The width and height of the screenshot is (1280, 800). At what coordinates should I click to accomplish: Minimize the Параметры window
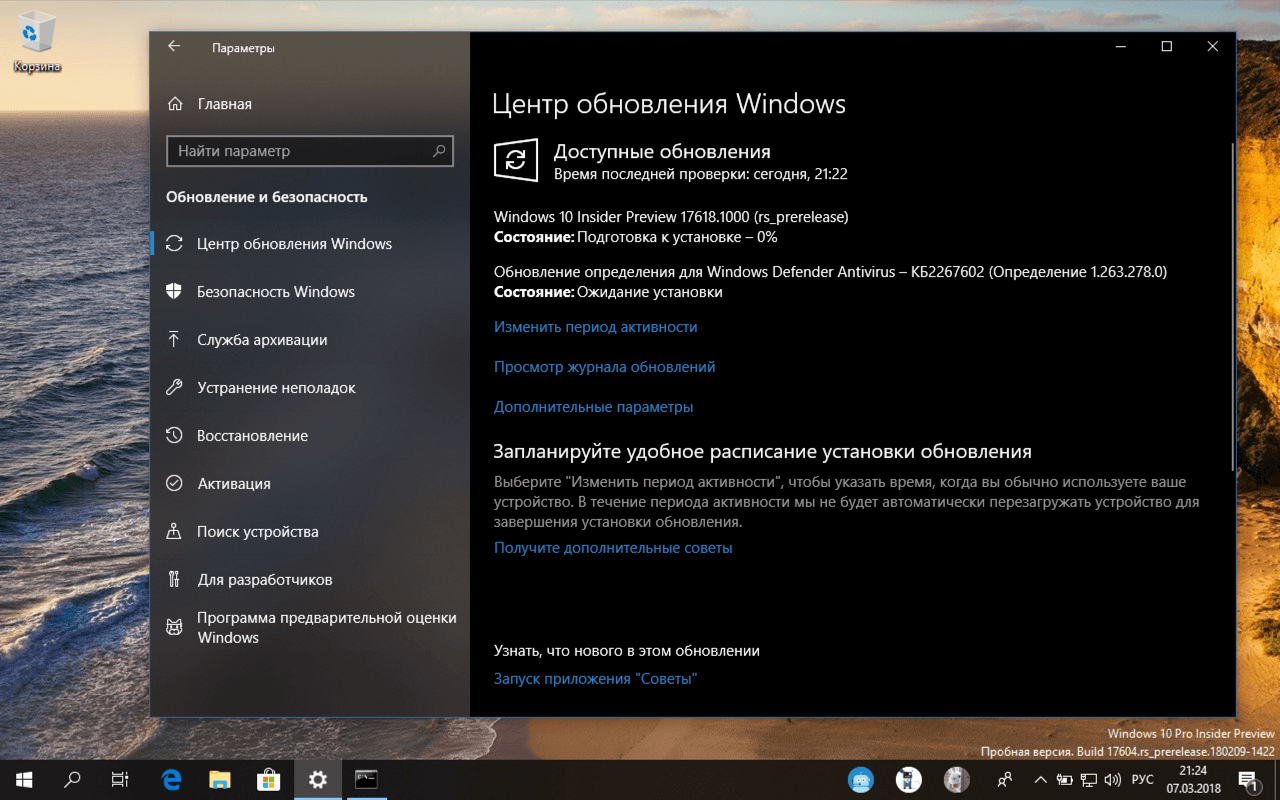pos(1121,47)
